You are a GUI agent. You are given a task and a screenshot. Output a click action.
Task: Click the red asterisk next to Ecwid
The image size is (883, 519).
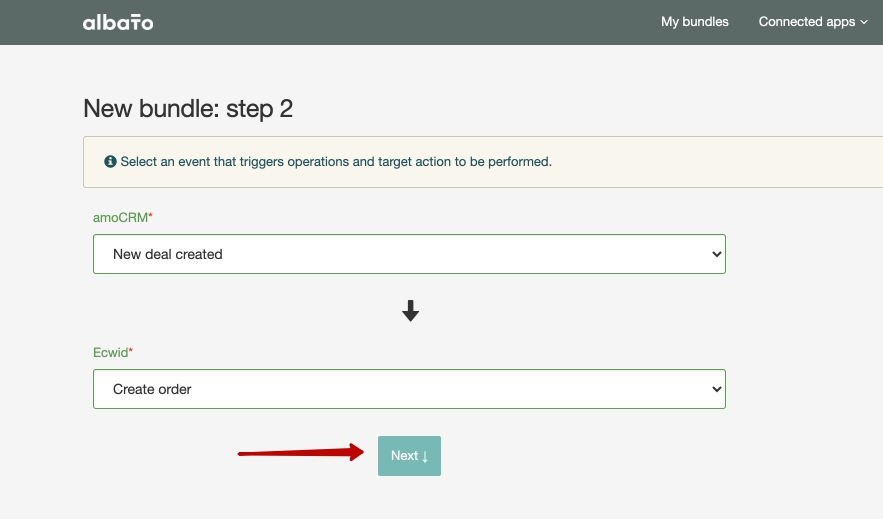[x=130, y=351]
